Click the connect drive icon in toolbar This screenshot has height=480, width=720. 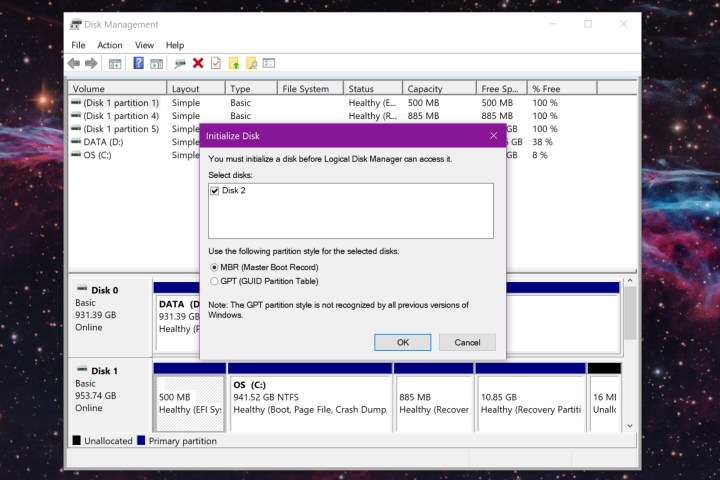click(x=180, y=63)
